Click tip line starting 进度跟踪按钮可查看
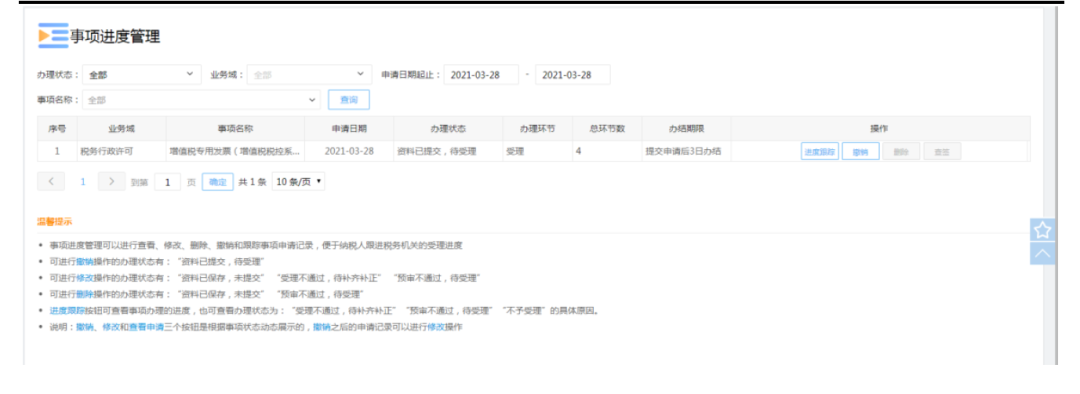 pyautogui.click(x=324, y=311)
